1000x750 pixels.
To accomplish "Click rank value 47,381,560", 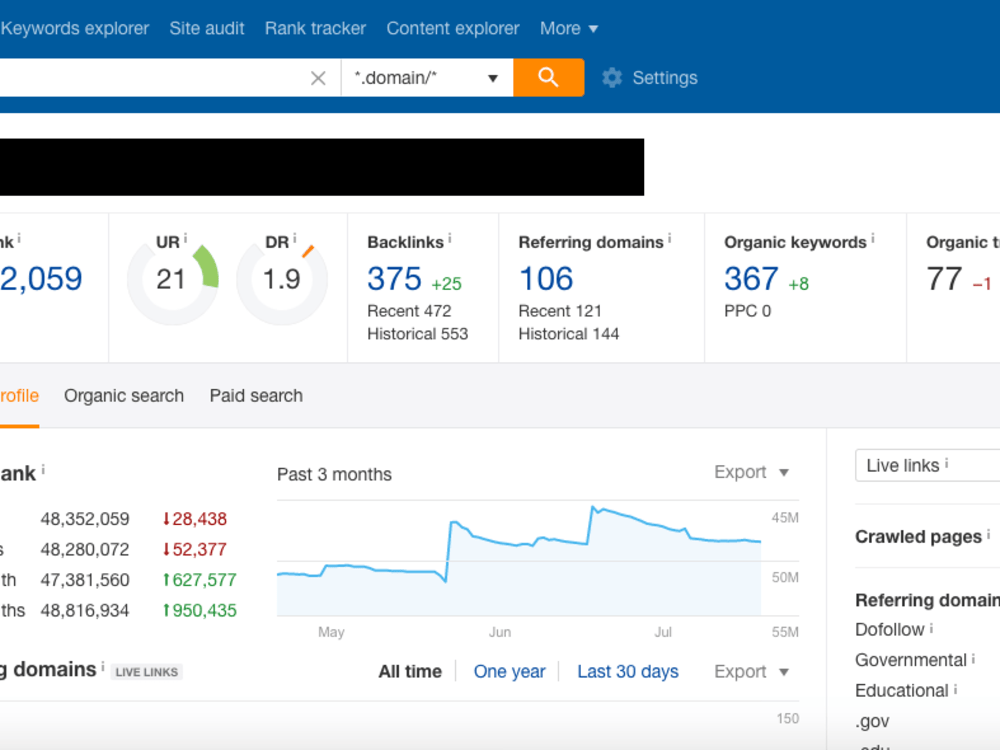I will pyautogui.click(x=85, y=580).
